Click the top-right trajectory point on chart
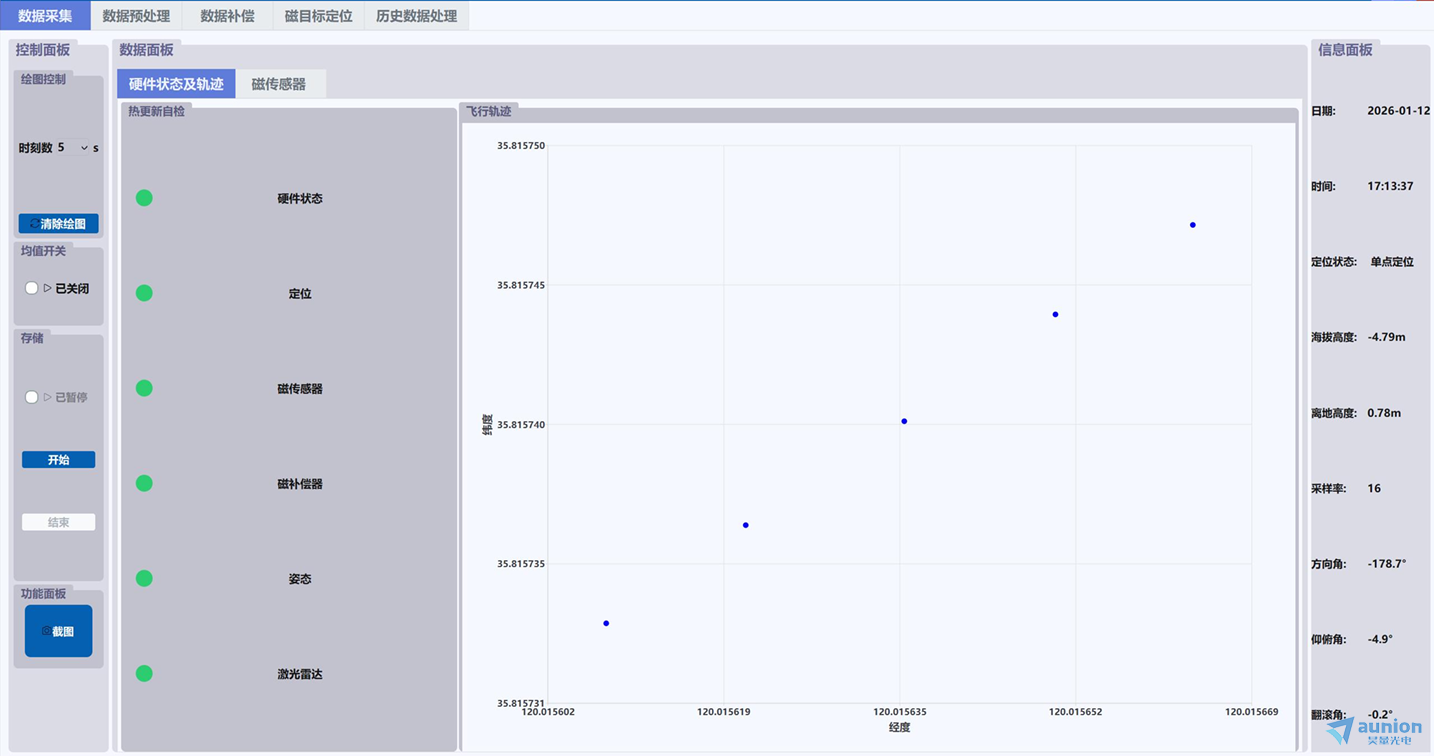The width and height of the screenshot is (1434, 756). point(1193,225)
